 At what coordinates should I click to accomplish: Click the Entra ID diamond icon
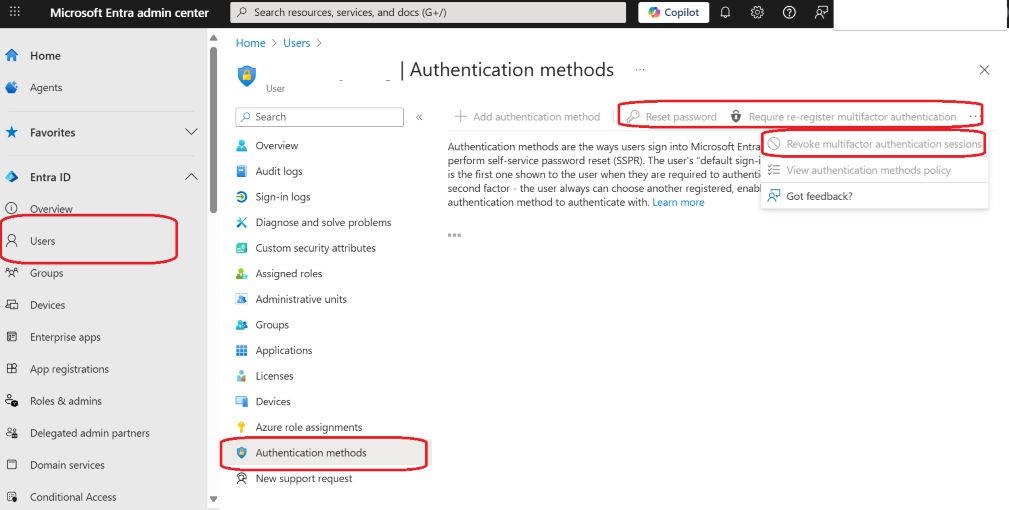[x=12, y=177]
